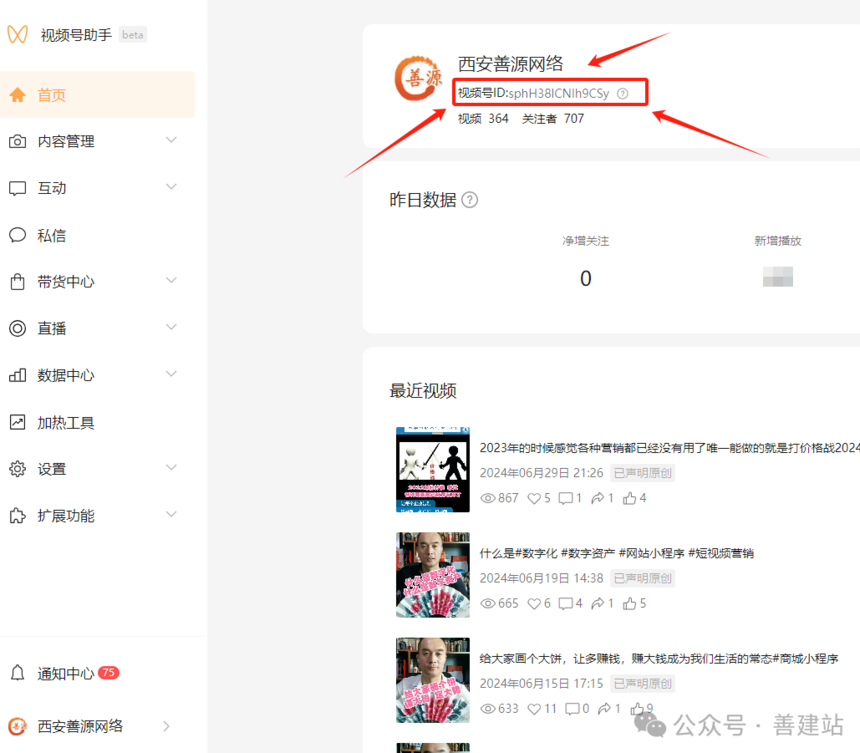
Task: Click the 西安善源网络 profile name heading
Action: pyautogui.click(x=511, y=64)
